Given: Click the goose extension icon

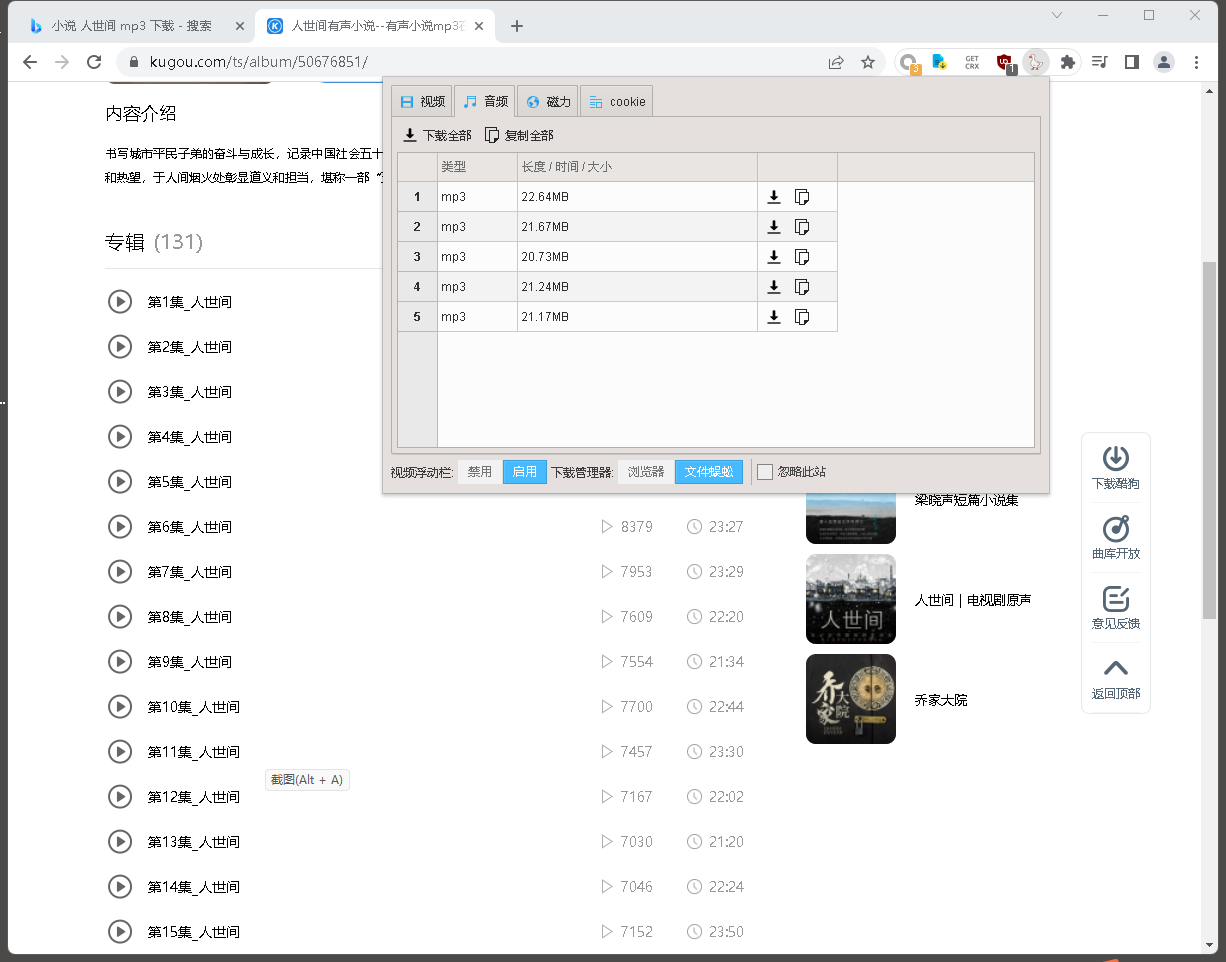Looking at the screenshot, I should coord(1036,62).
